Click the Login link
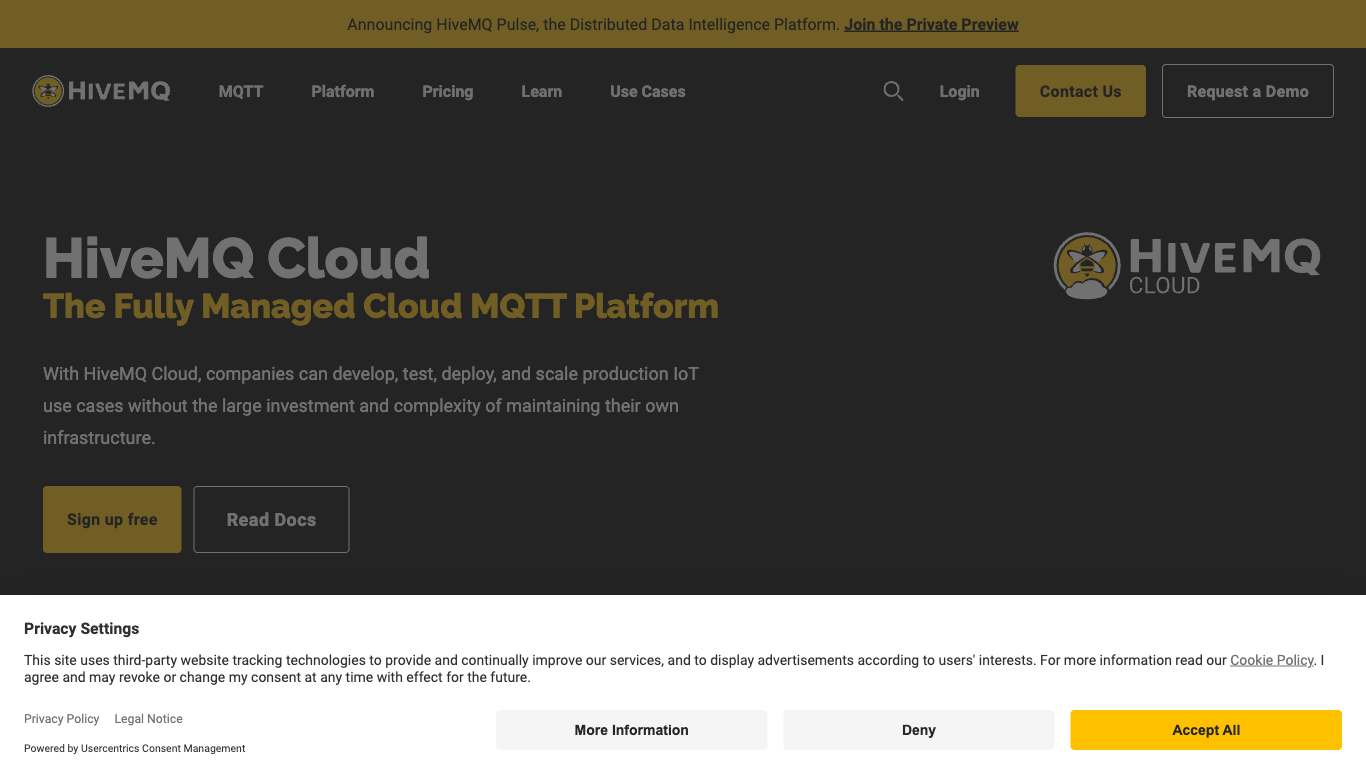Screen dimensions: 1366x768 click(x=959, y=91)
